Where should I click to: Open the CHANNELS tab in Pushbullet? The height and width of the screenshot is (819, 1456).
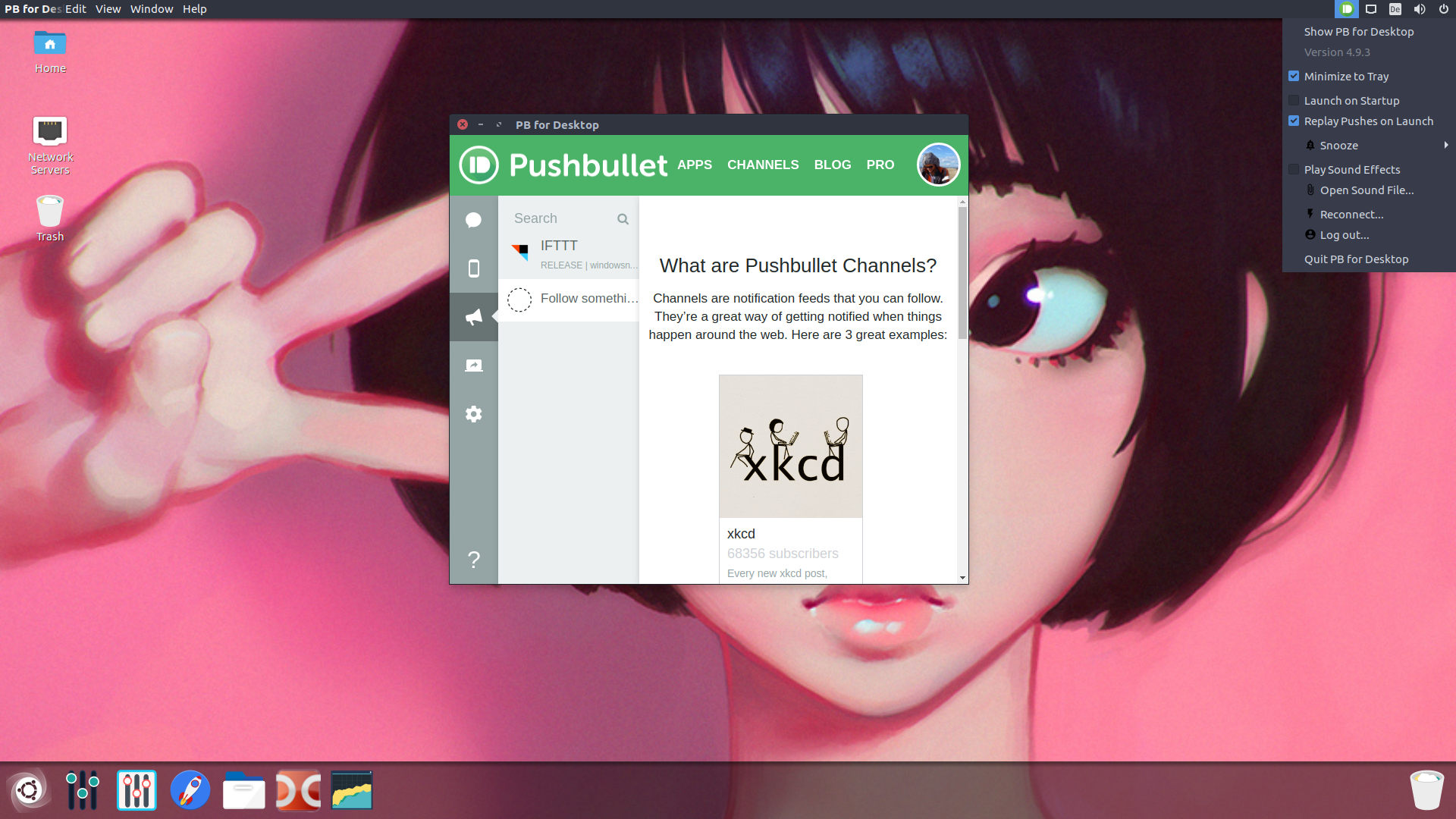coord(763,165)
